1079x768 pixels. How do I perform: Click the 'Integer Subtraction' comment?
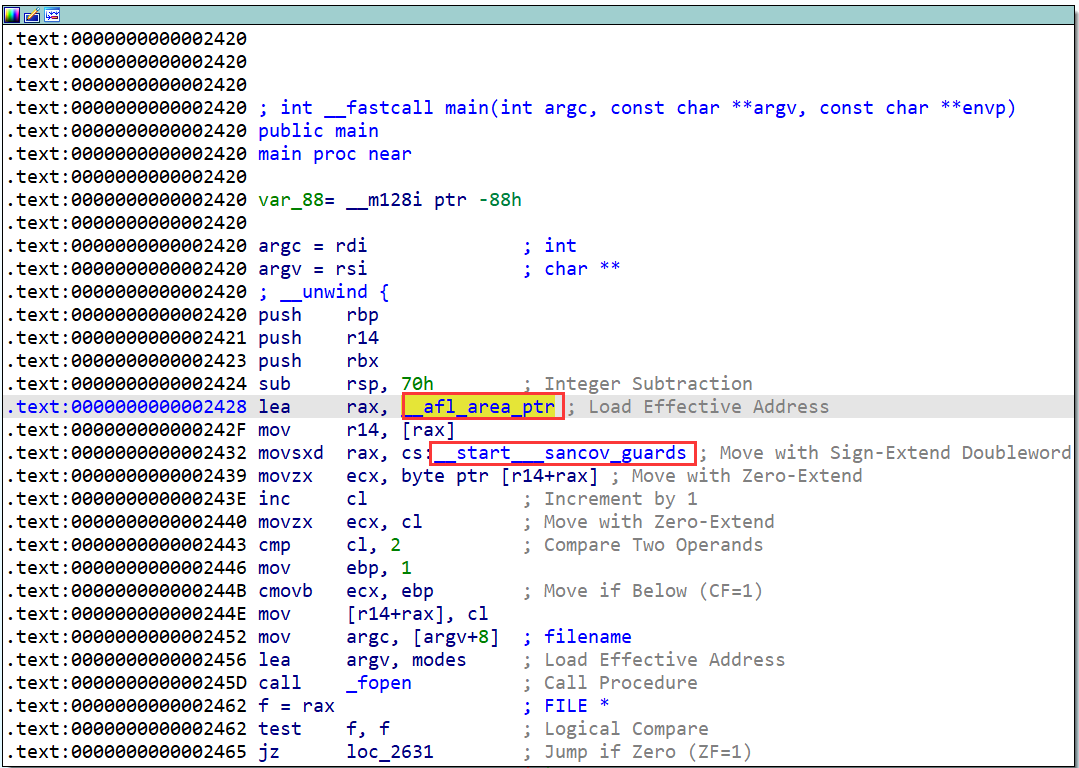coord(648,384)
